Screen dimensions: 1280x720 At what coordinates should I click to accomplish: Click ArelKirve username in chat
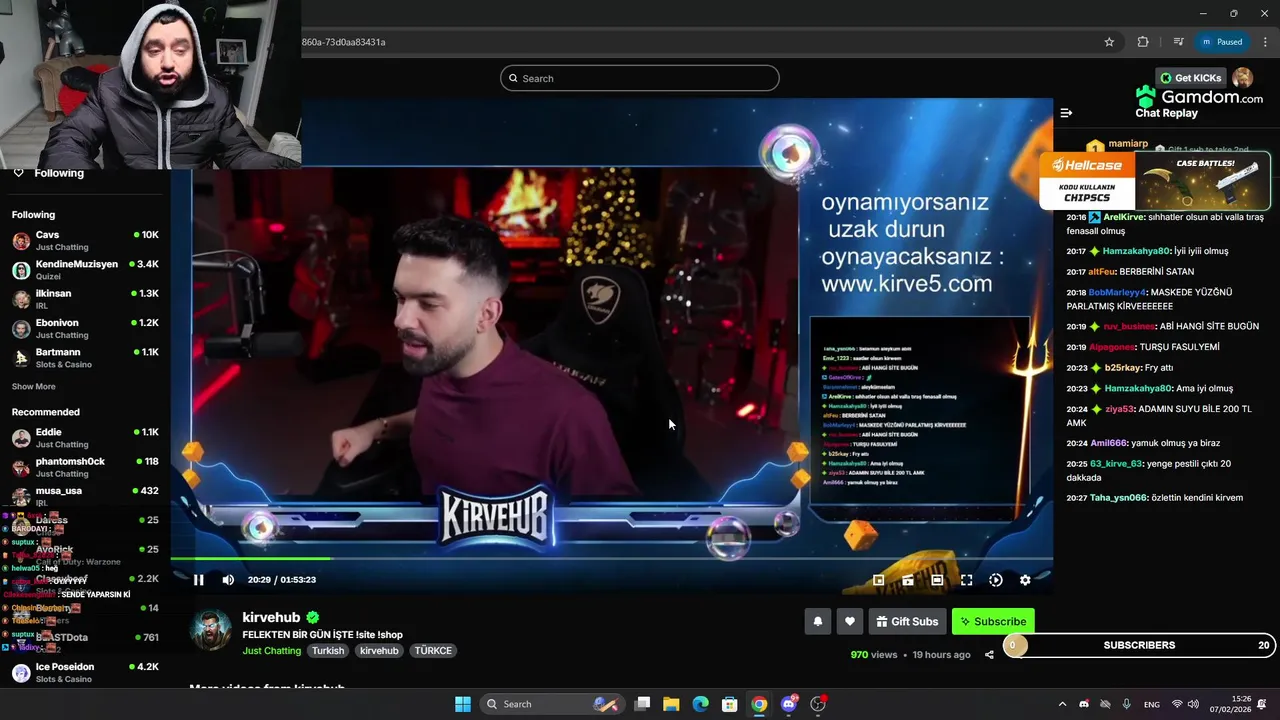(1124, 217)
